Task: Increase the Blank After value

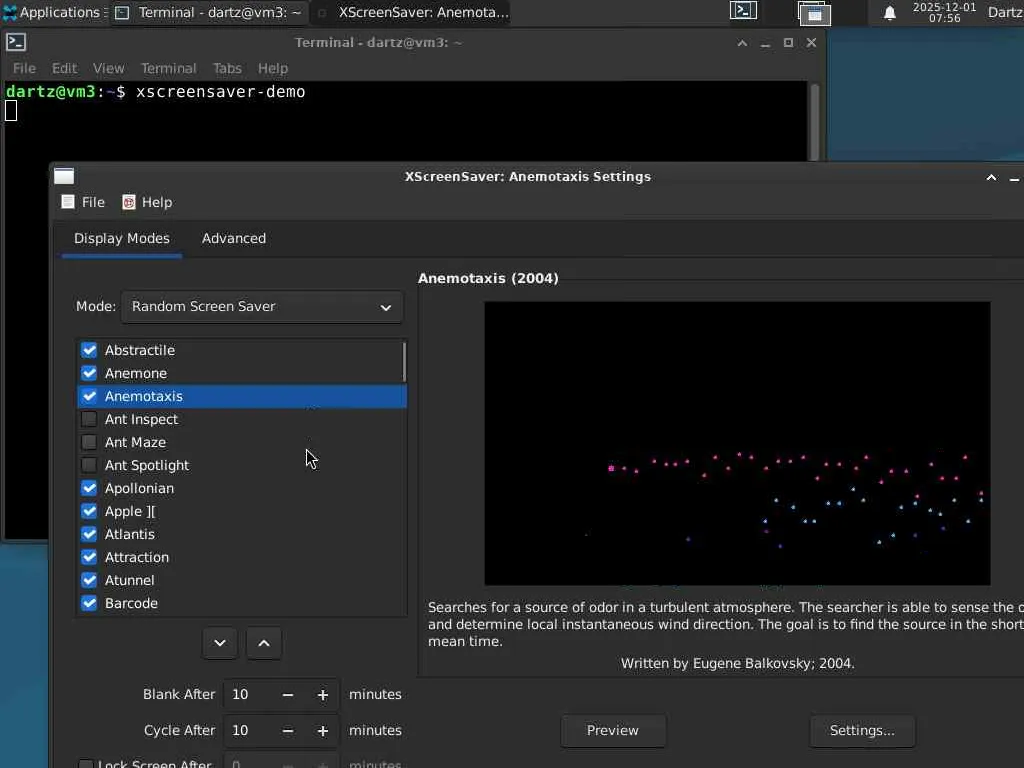Action: click(x=323, y=695)
